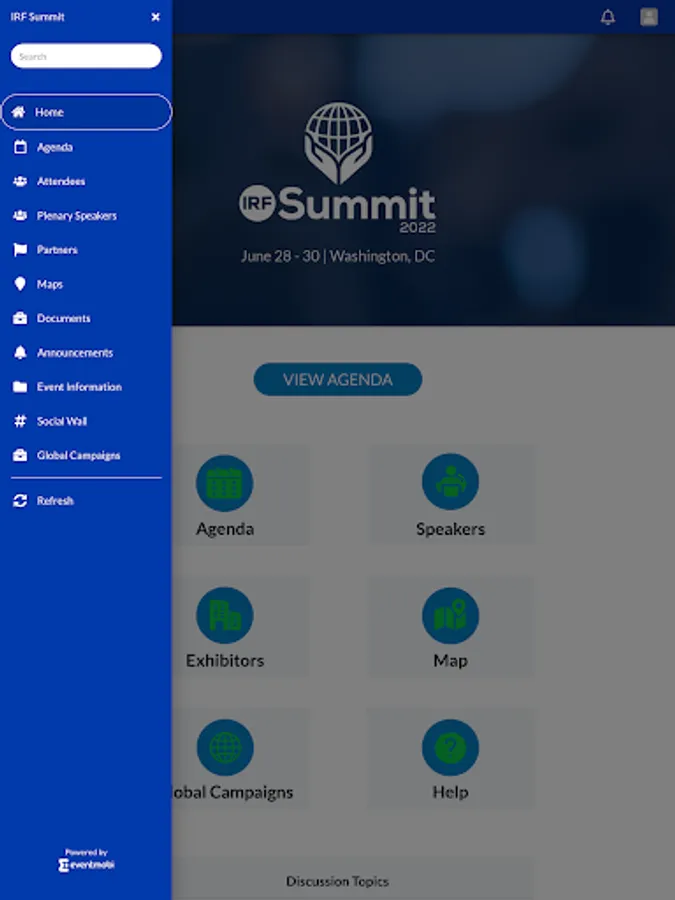Click the Help tile label
The height and width of the screenshot is (900, 675).
(450, 792)
